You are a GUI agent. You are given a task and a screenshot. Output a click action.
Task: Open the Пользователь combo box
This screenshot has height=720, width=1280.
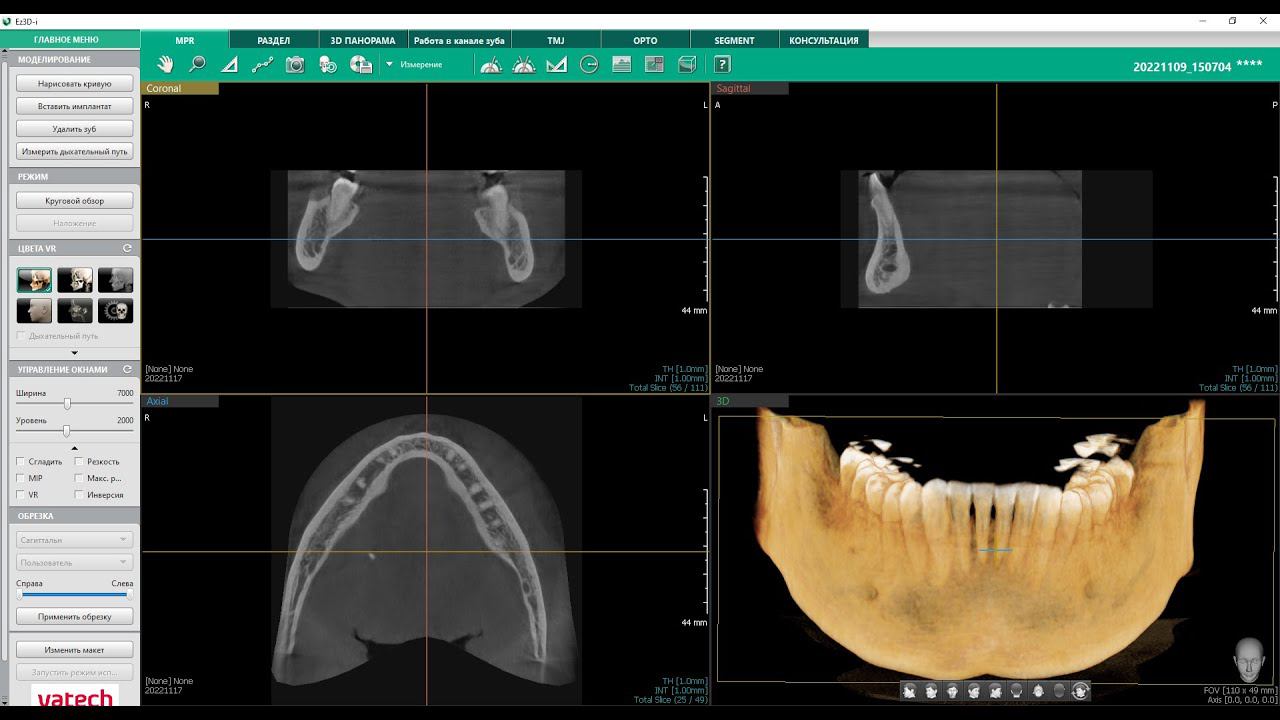(x=75, y=563)
